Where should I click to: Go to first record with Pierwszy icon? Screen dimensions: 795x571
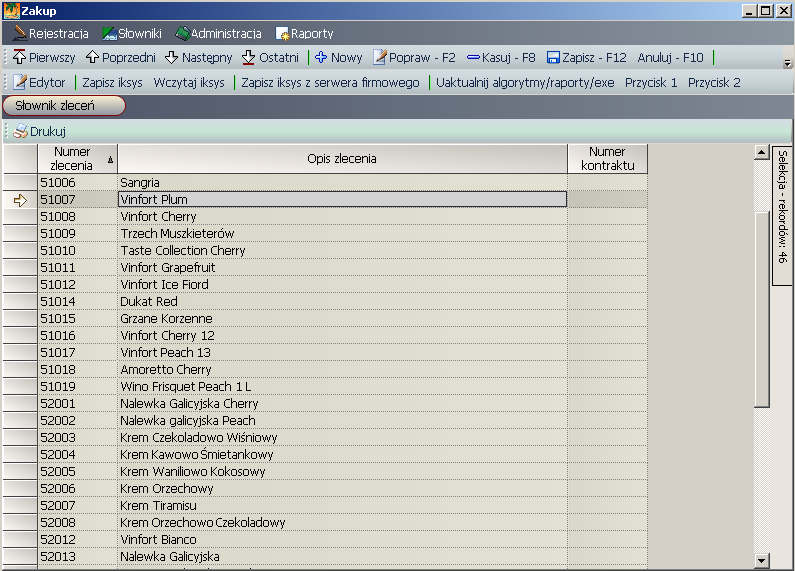(x=19, y=57)
